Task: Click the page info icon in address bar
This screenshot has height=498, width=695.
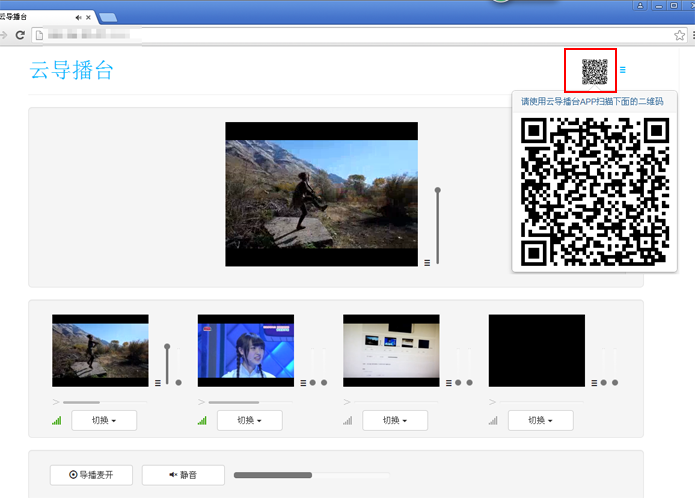Action: coord(39,35)
